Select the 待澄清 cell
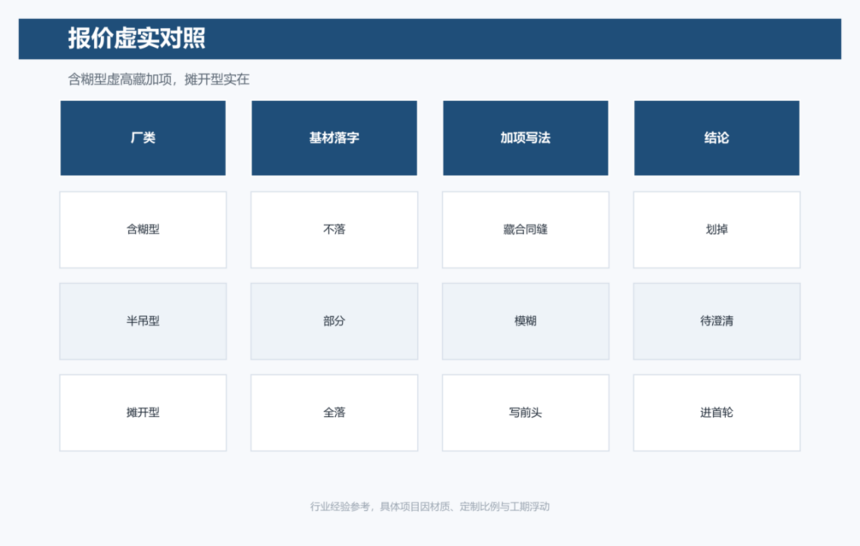860x546 pixels. 717,321
